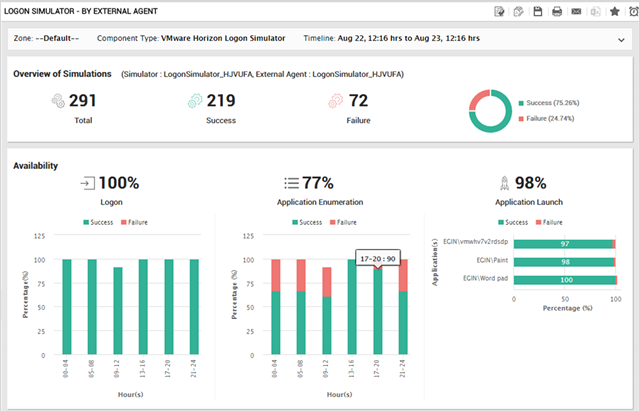This screenshot has width=640, height=412.
Task: Click the 00-04 bar in Logon chart
Action: [67, 307]
